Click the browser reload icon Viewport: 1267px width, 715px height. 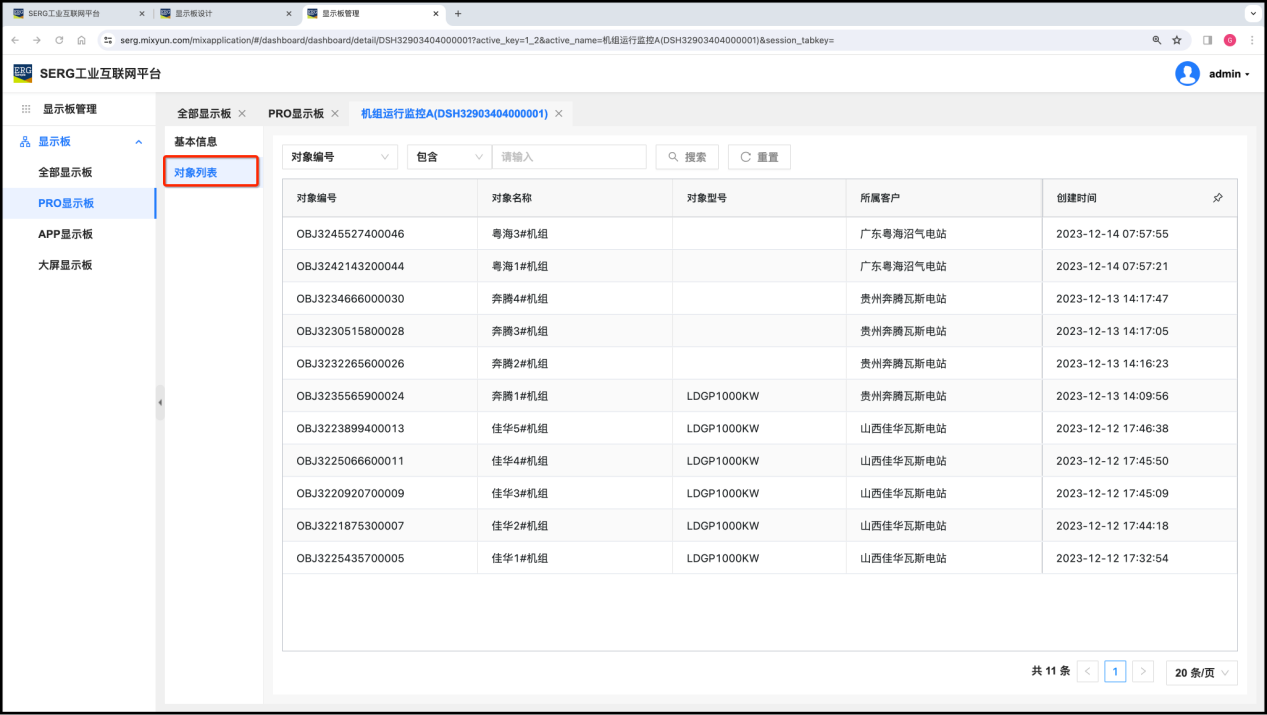tap(59, 40)
